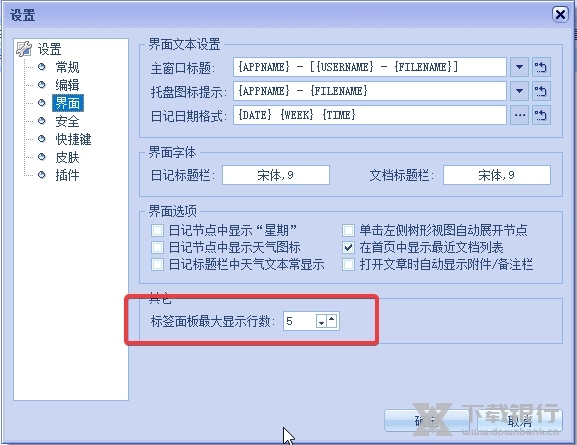The width and height of the screenshot is (577, 445).
Task: Enable auto-show attachments/notes bar (附件/备注栏) when opening article
Action: pos(348,264)
